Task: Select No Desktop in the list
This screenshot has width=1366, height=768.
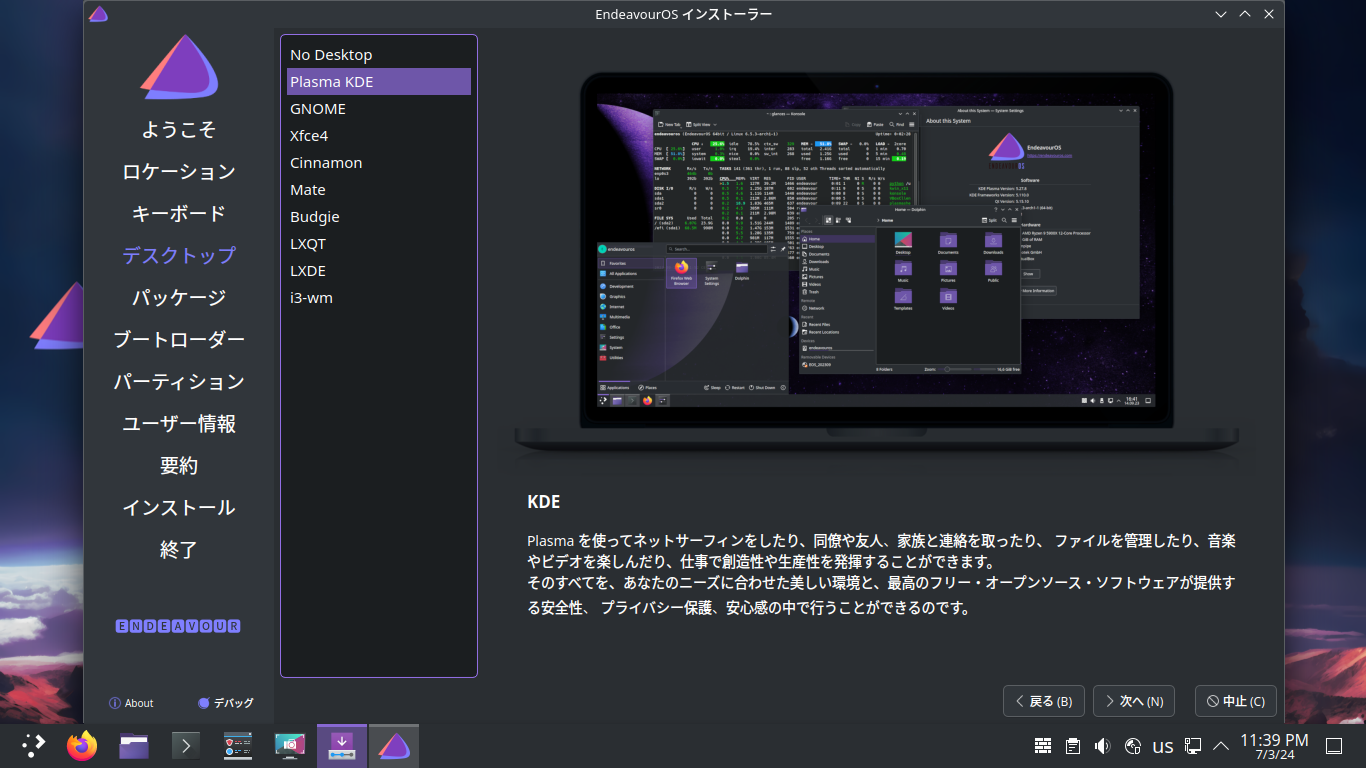Action: pyautogui.click(x=379, y=55)
